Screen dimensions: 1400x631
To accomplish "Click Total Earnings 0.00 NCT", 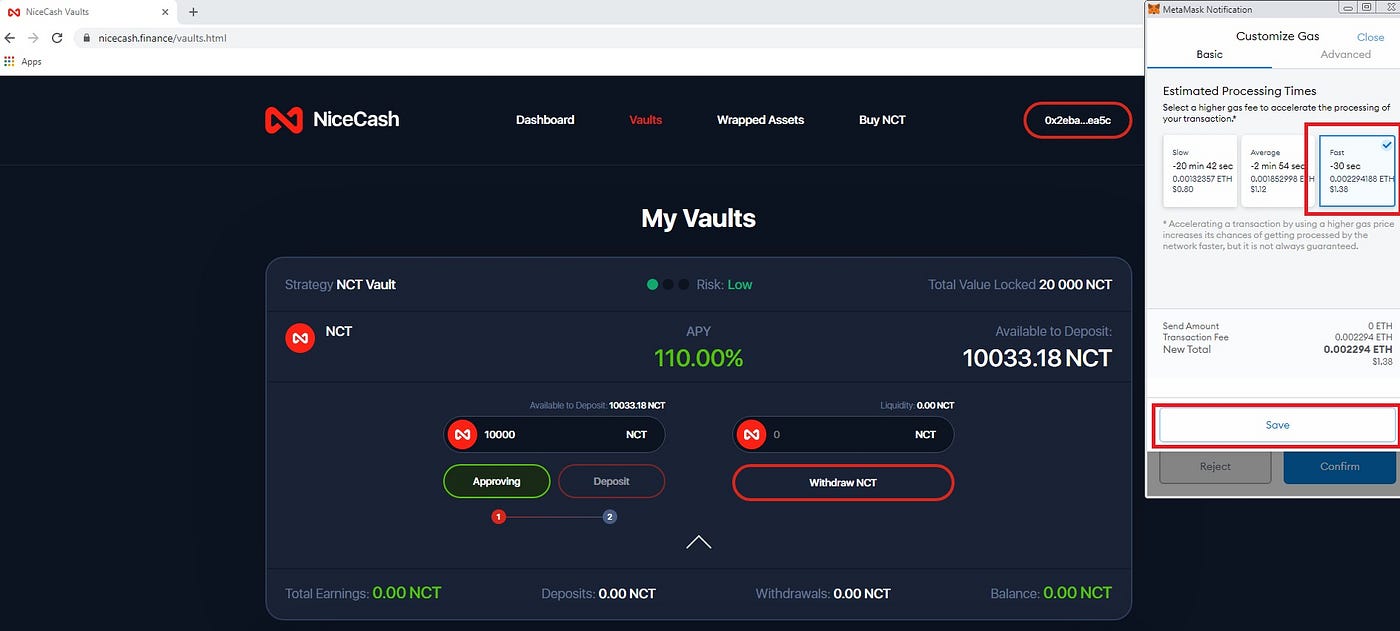I will coord(363,593).
